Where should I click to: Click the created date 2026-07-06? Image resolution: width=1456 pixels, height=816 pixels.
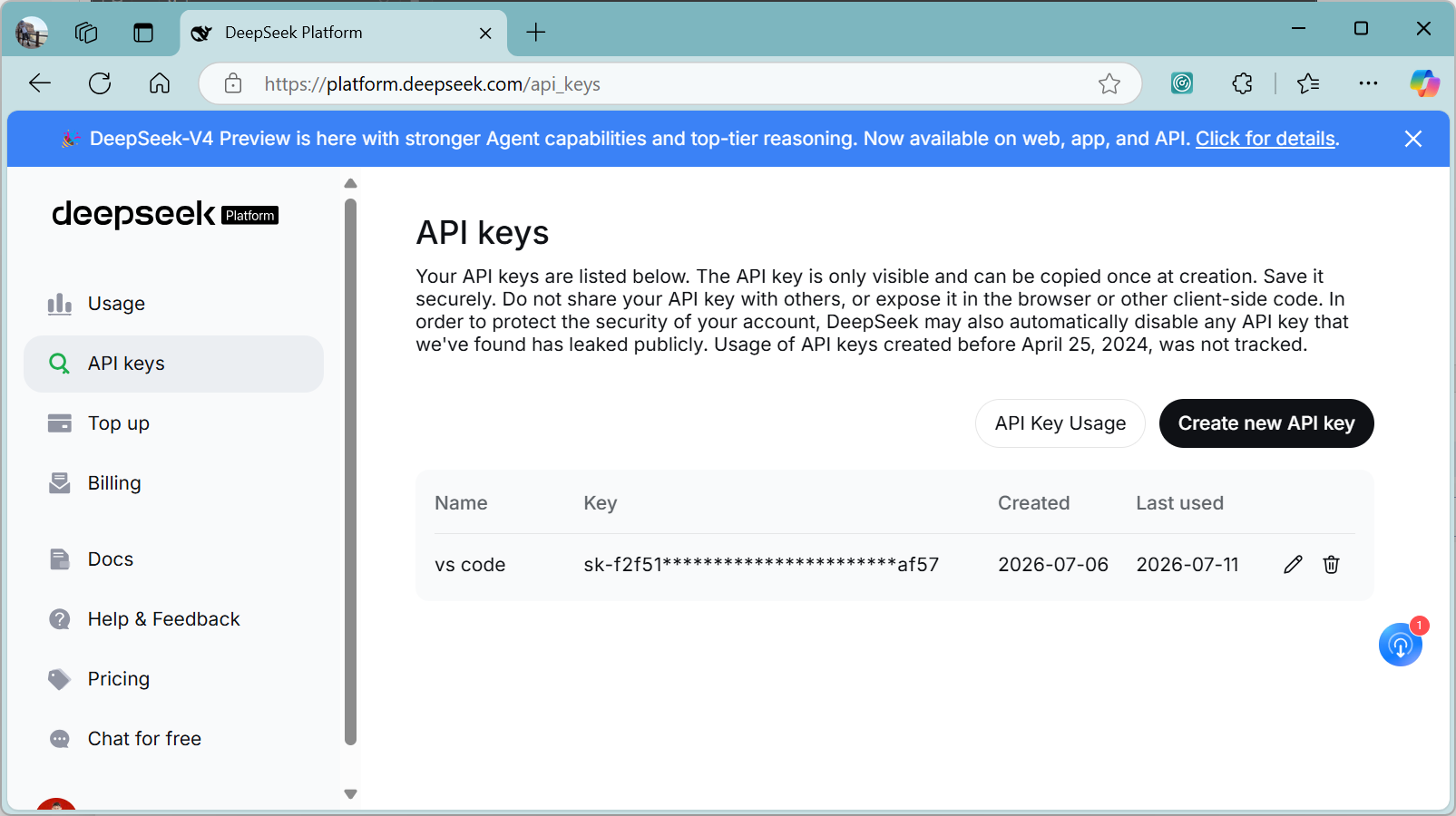click(x=1053, y=565)
